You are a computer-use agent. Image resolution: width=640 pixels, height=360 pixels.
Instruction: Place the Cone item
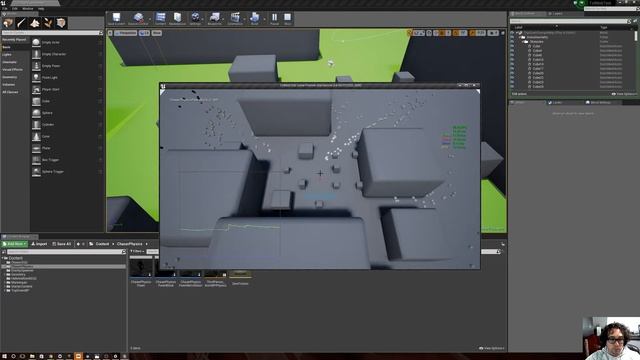(x=66, y=136)
